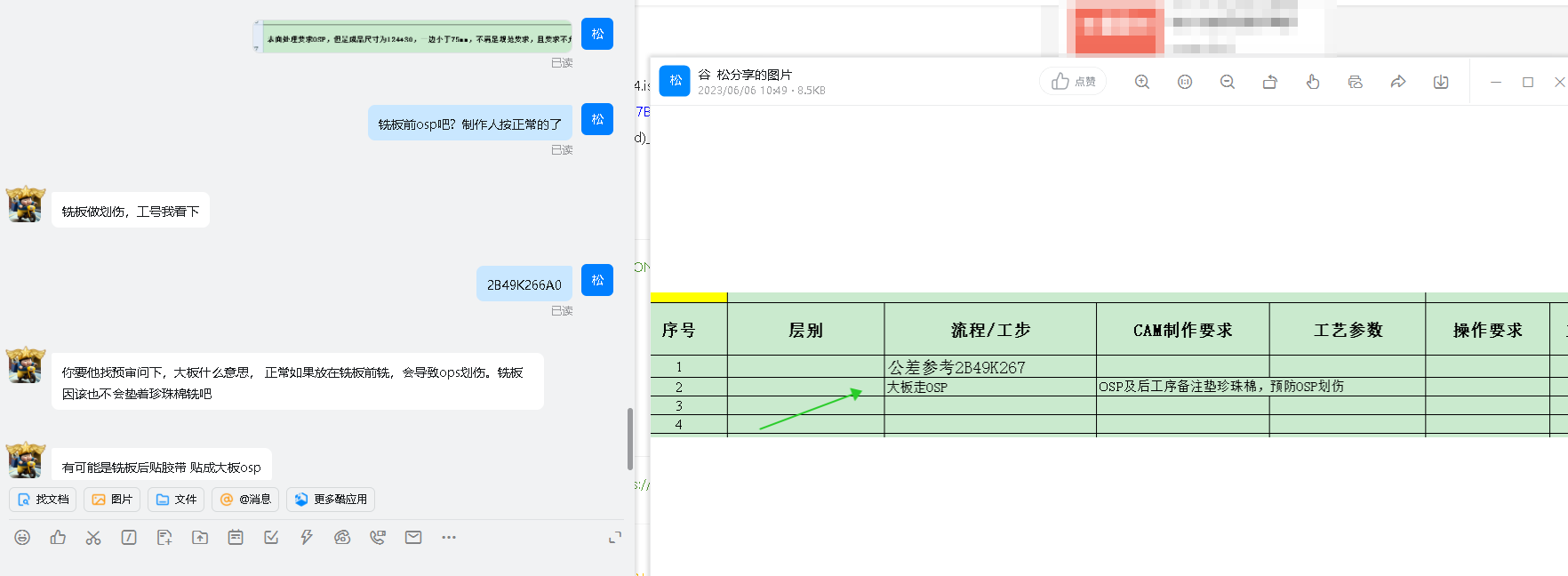Zoom in on the shared image
This screenshot has width=1568, height=576.
1142,82
